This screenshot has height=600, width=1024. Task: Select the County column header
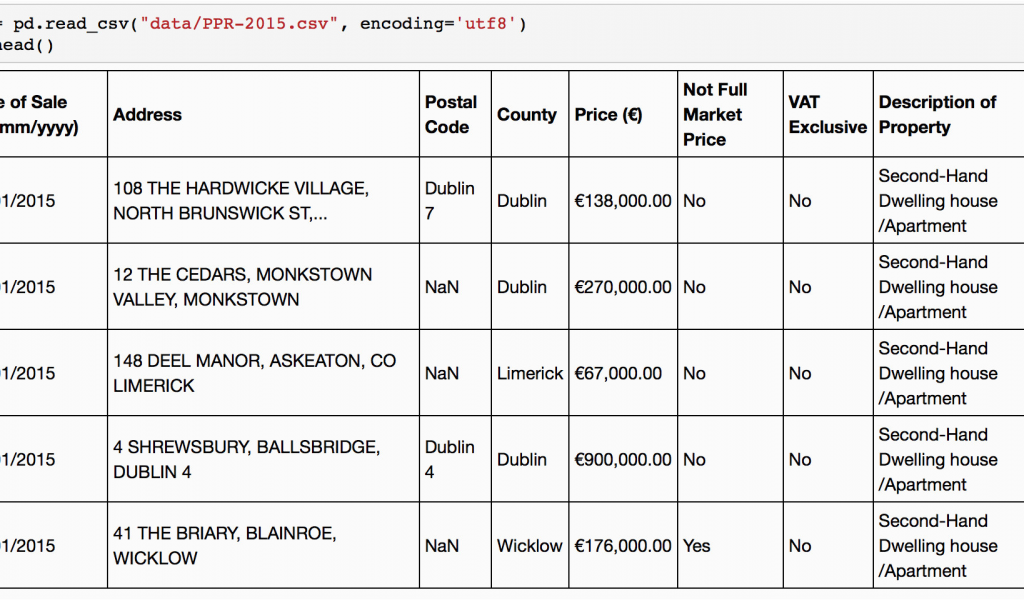click(x=530, y=114)
